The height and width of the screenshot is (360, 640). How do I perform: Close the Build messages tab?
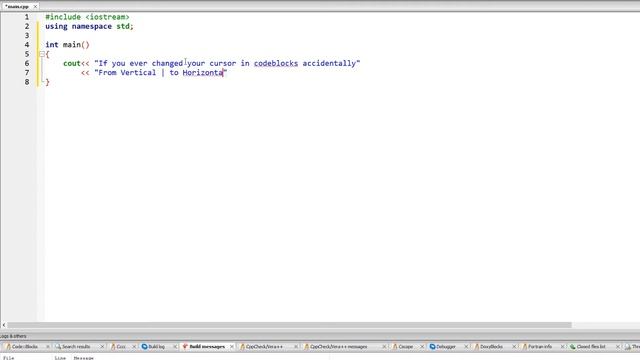point(232,347)
